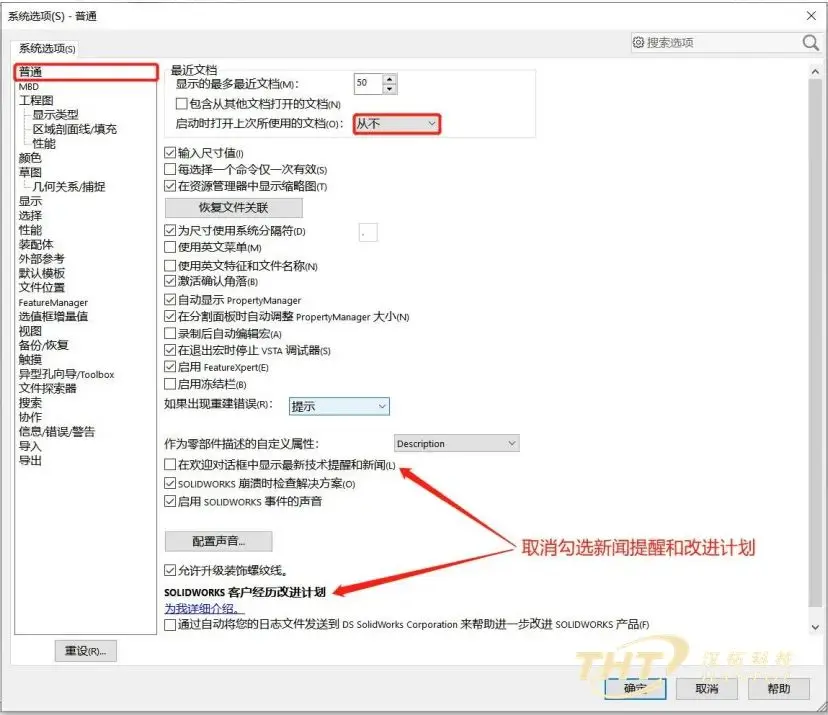Open 几何关系/捕捉 settings
The width and height of the screenshot is (828, 715).
[x=69, y=186]
